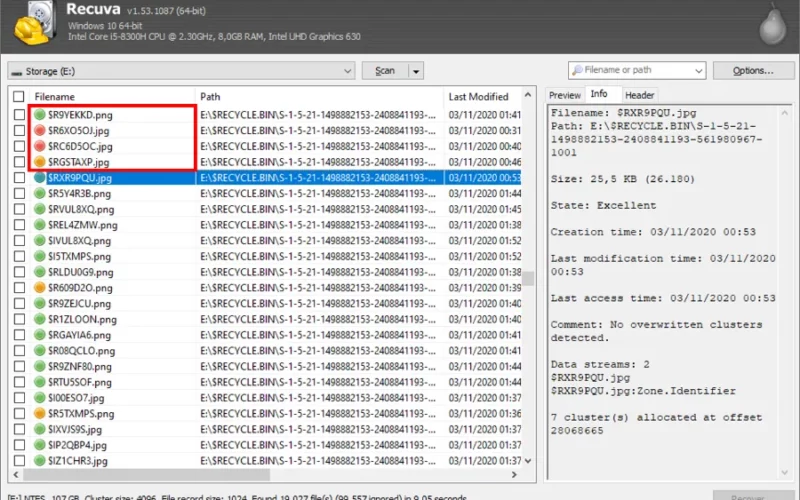Open the Header tab
Image resolution: width=800 pixels, height=500 pixels.
pyautogui.click(x=639, y=95)
